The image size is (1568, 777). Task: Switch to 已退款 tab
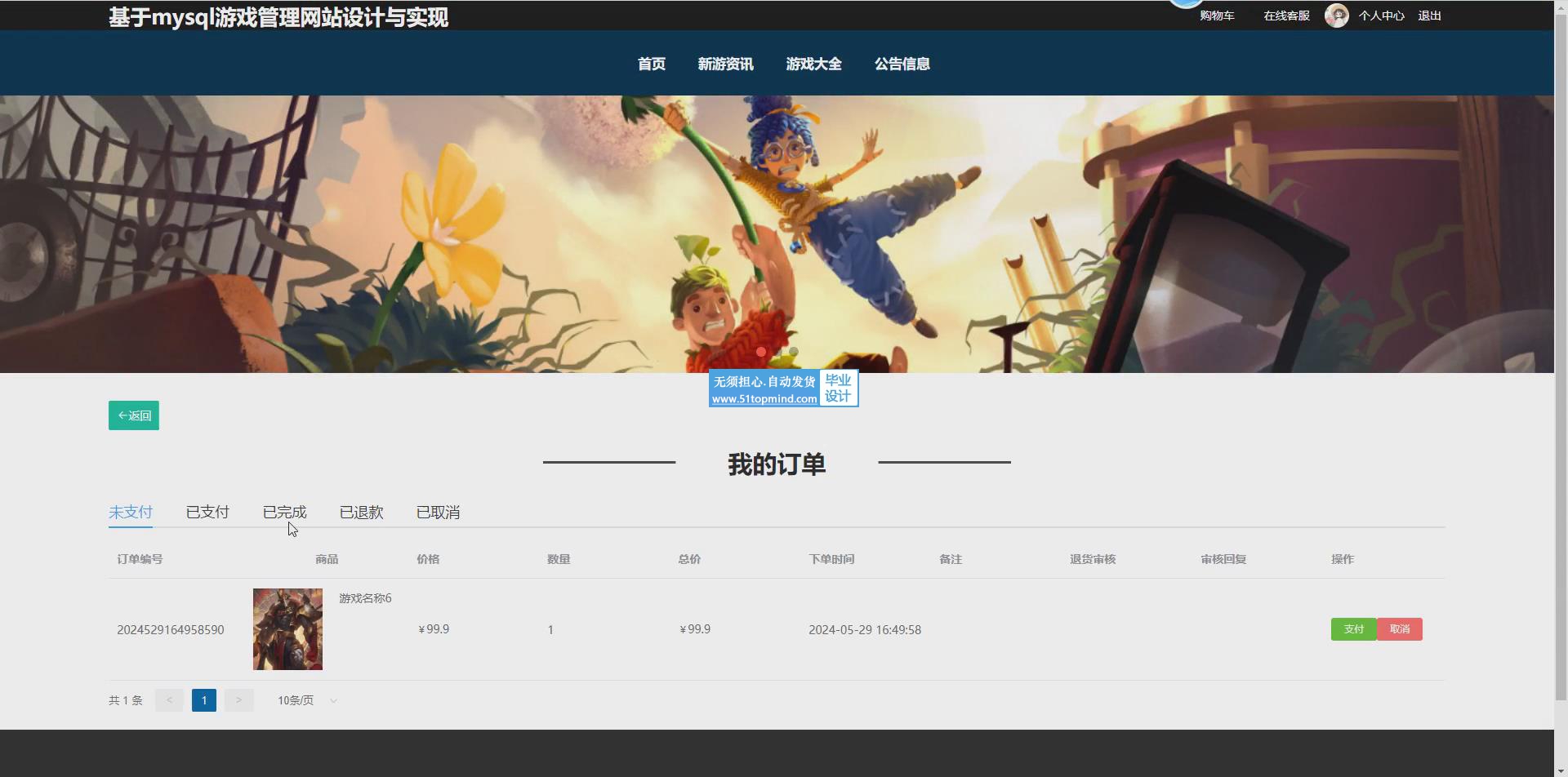[361, 512]
